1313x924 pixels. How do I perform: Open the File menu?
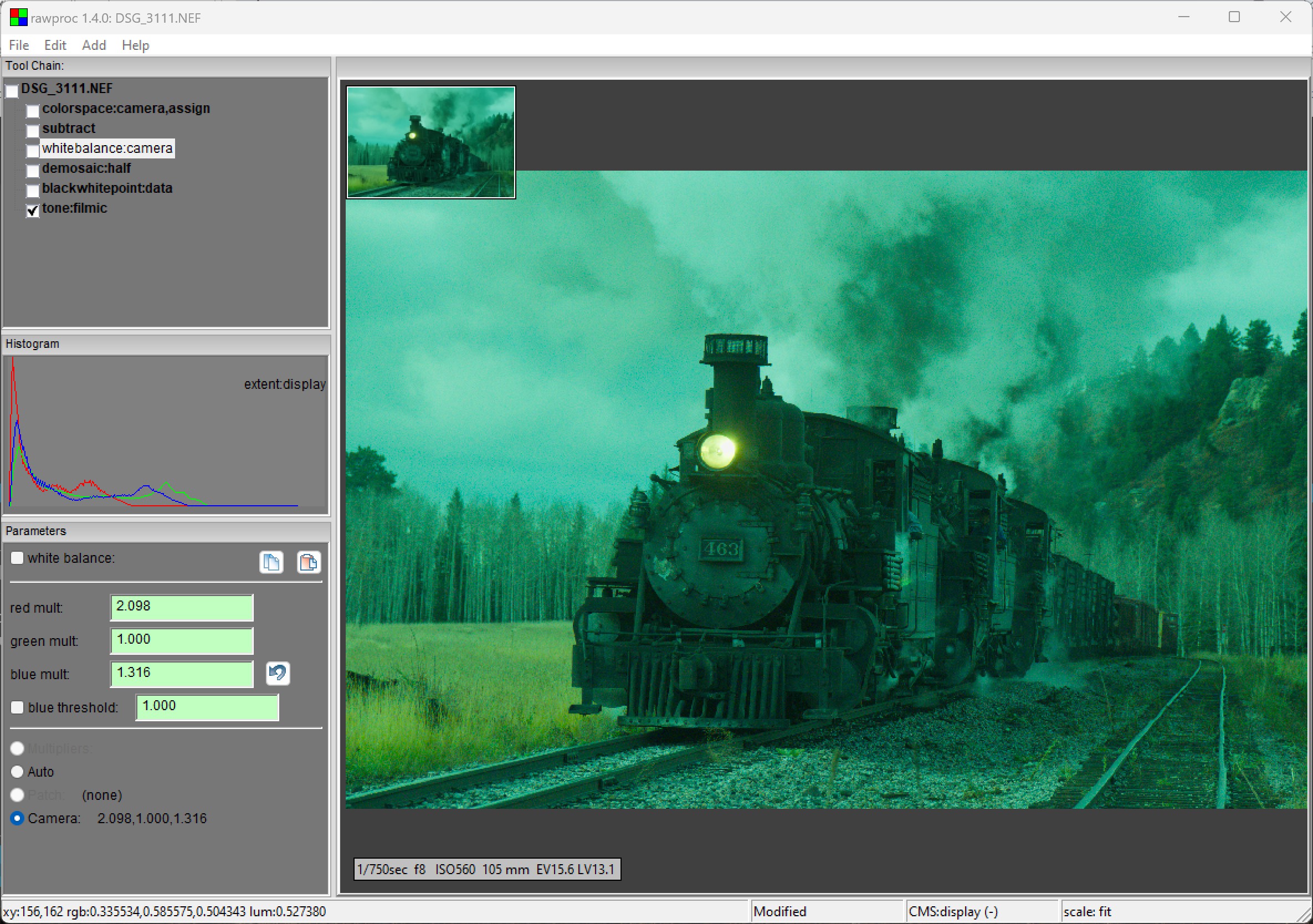(x=19, y=45)
